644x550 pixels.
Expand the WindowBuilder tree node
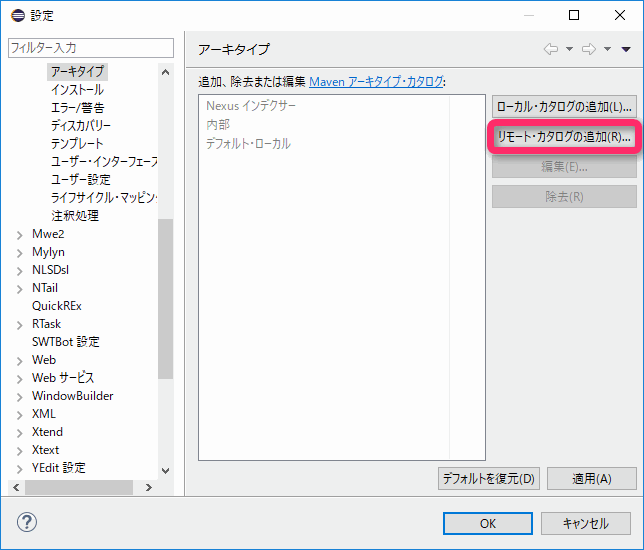point(19,397)
